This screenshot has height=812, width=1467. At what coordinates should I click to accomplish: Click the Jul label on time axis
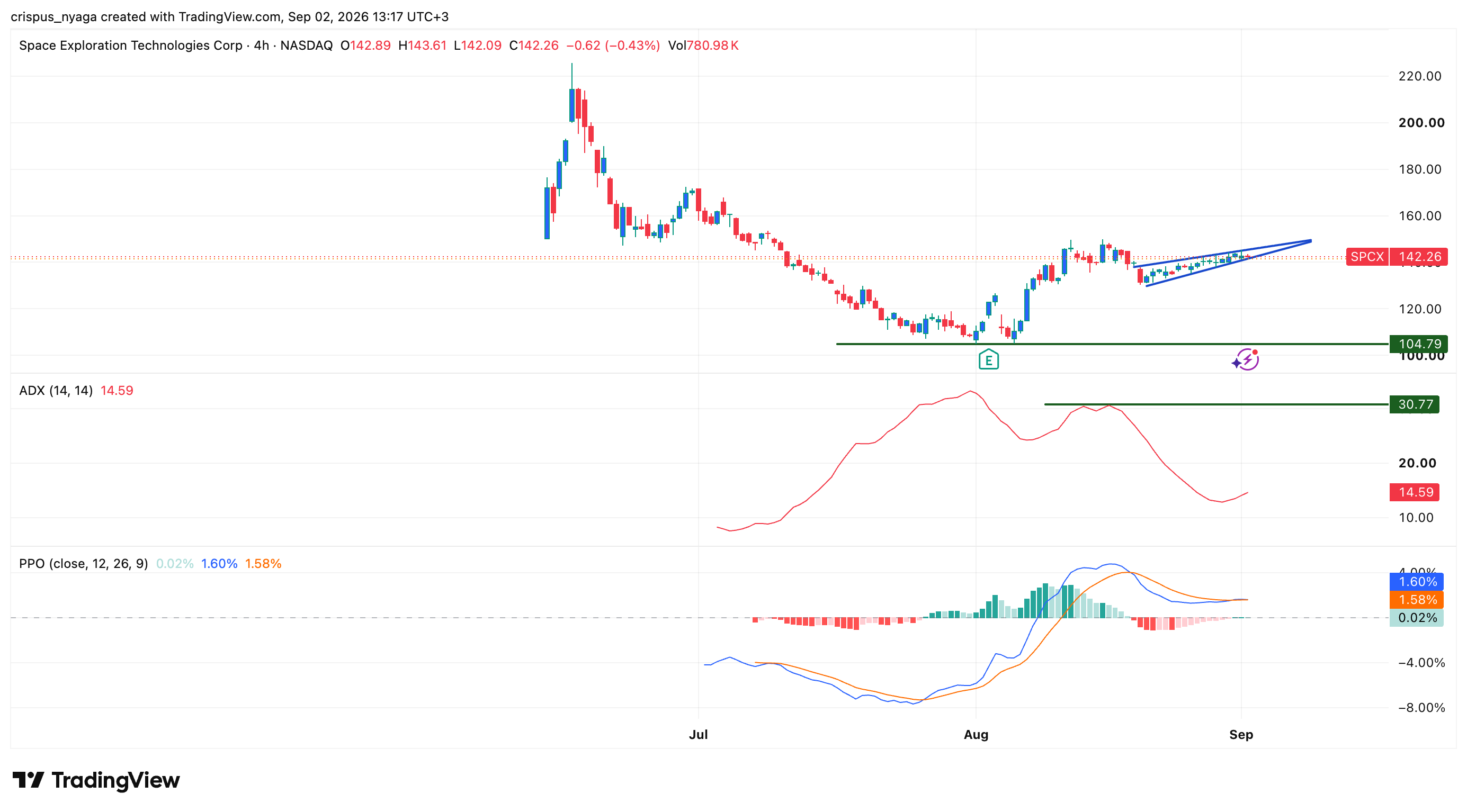pos(698,735)
